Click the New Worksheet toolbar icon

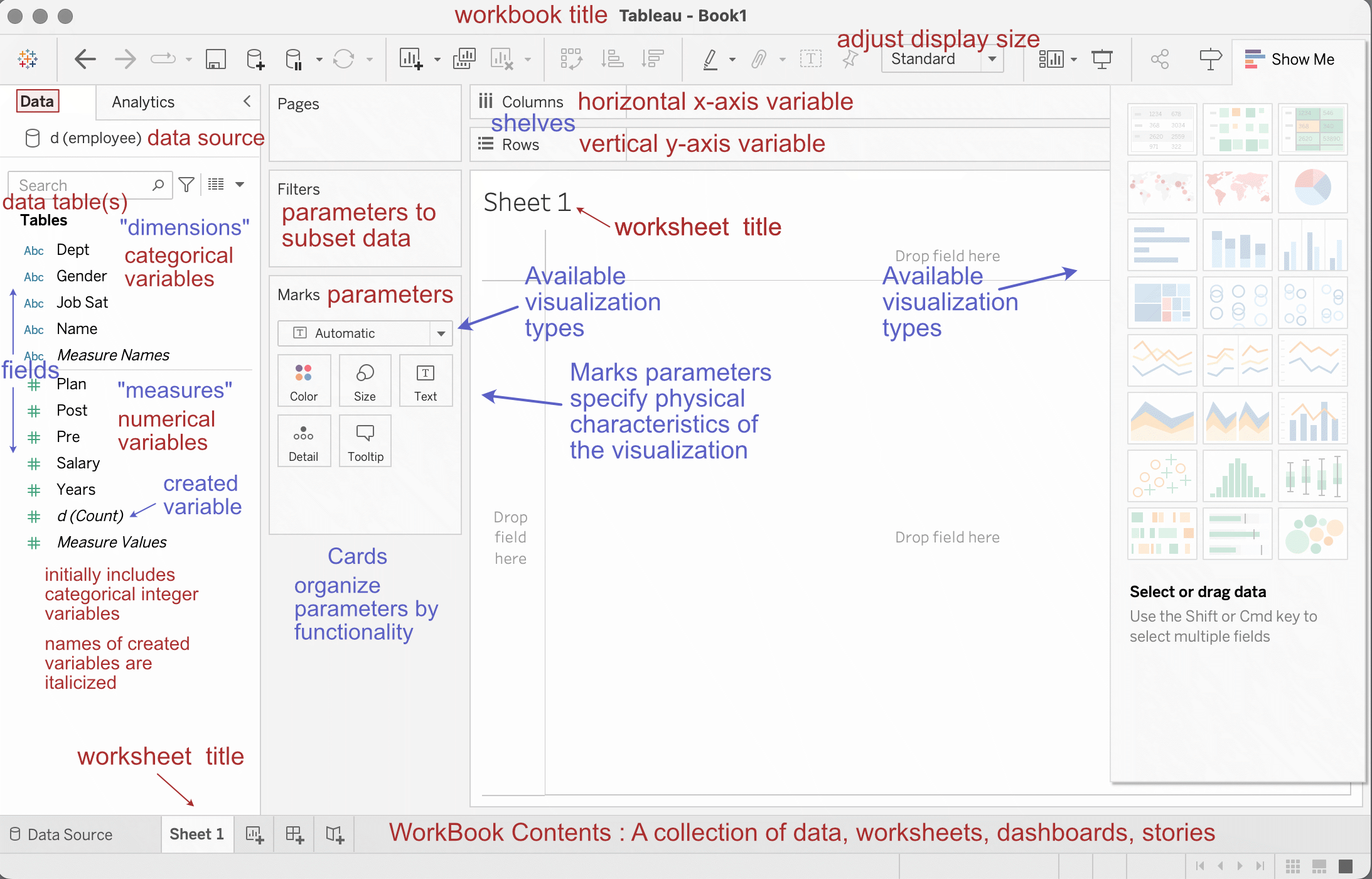click(411, 60)
